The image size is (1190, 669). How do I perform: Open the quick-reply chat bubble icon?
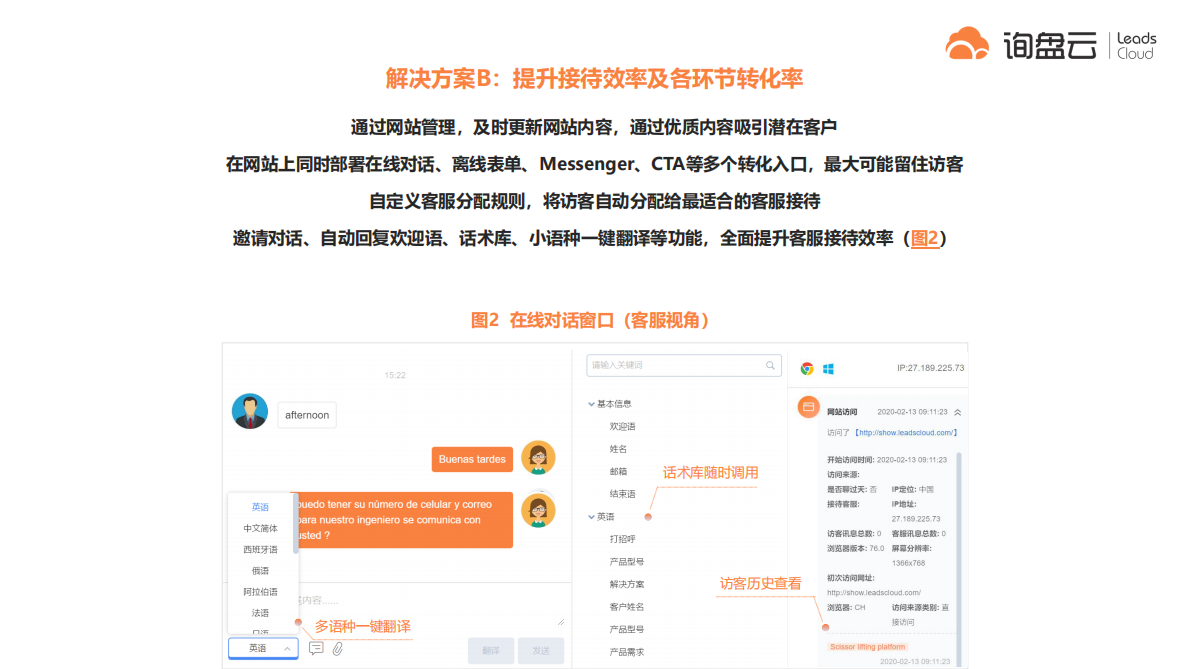click(316, 648)
